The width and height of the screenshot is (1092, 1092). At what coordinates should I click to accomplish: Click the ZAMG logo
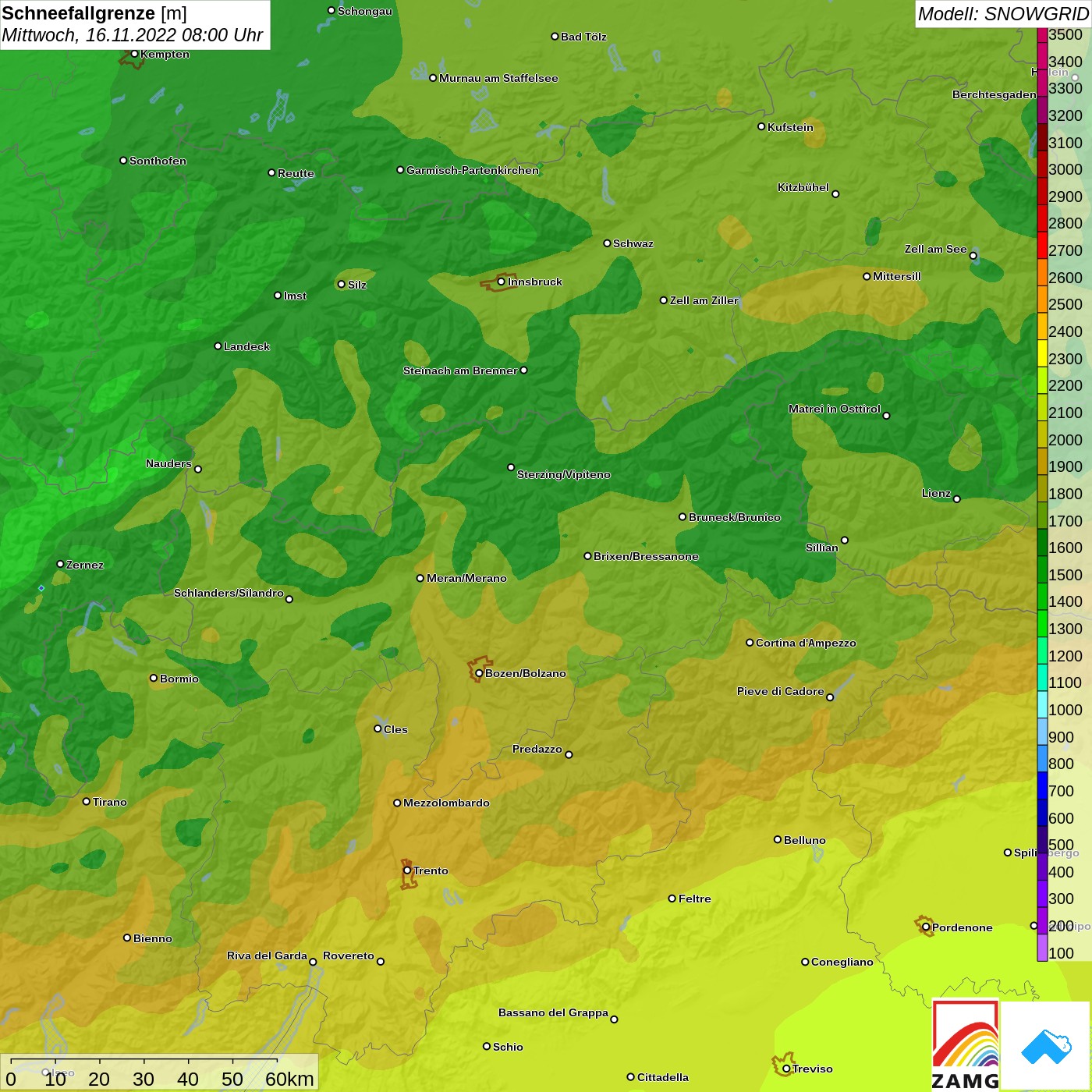click(x=966, y=1045)
